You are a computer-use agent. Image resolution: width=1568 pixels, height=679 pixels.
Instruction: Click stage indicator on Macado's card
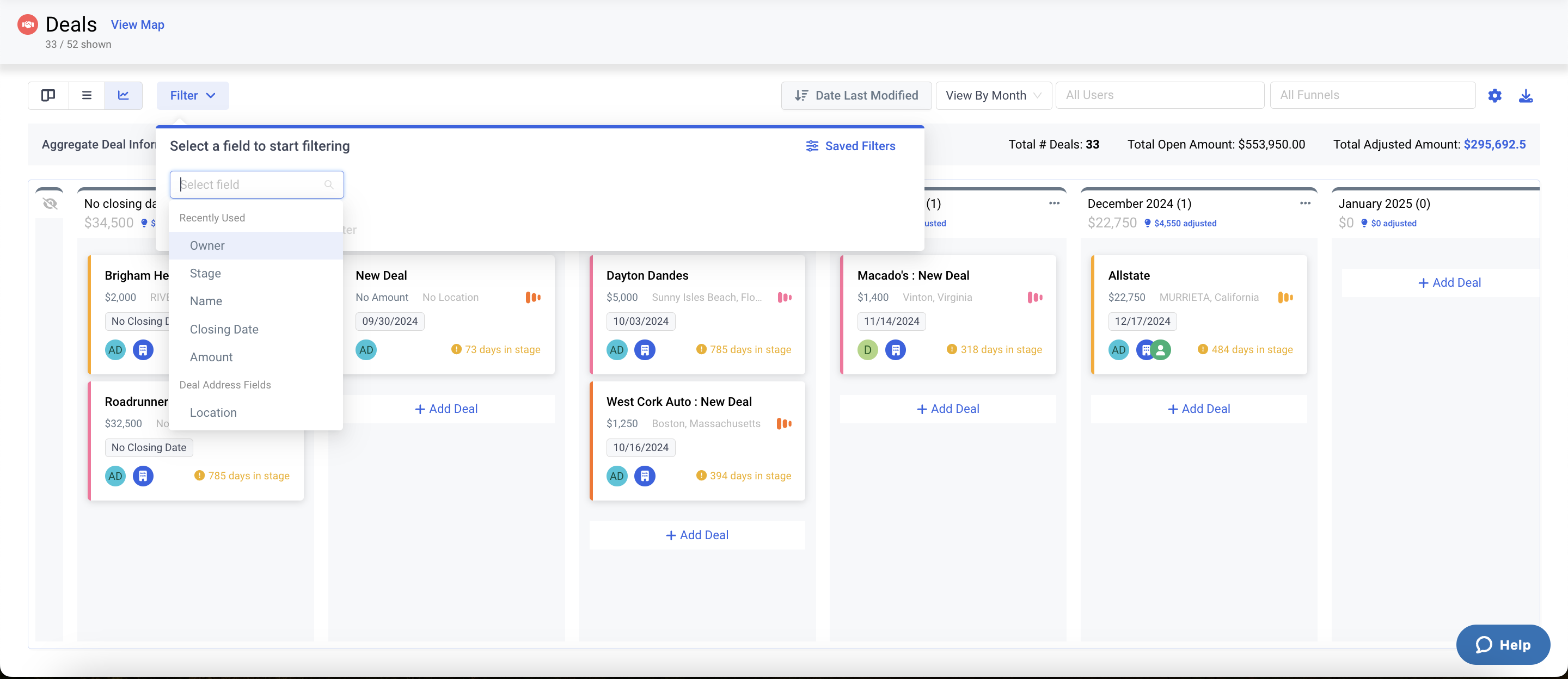1035,298
